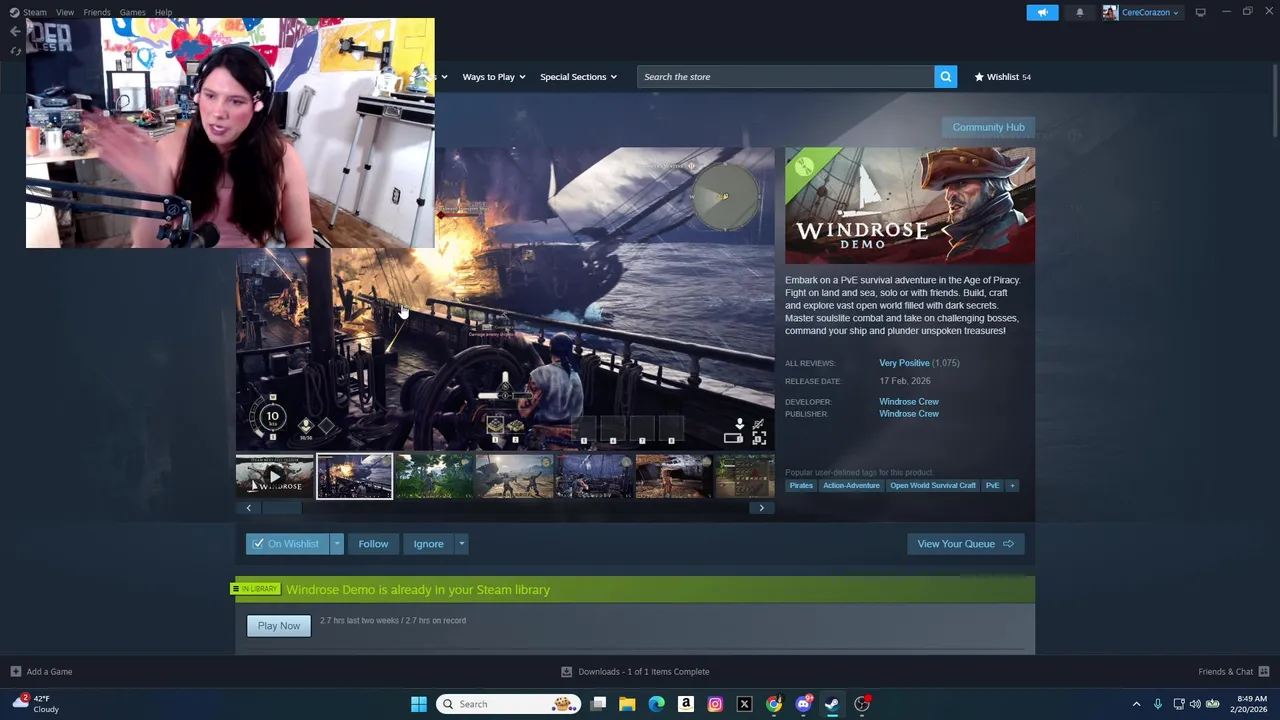This screenshot has height=720, width=1280.
Task: Open the notifications bell
Action: tap(1079, 12)
